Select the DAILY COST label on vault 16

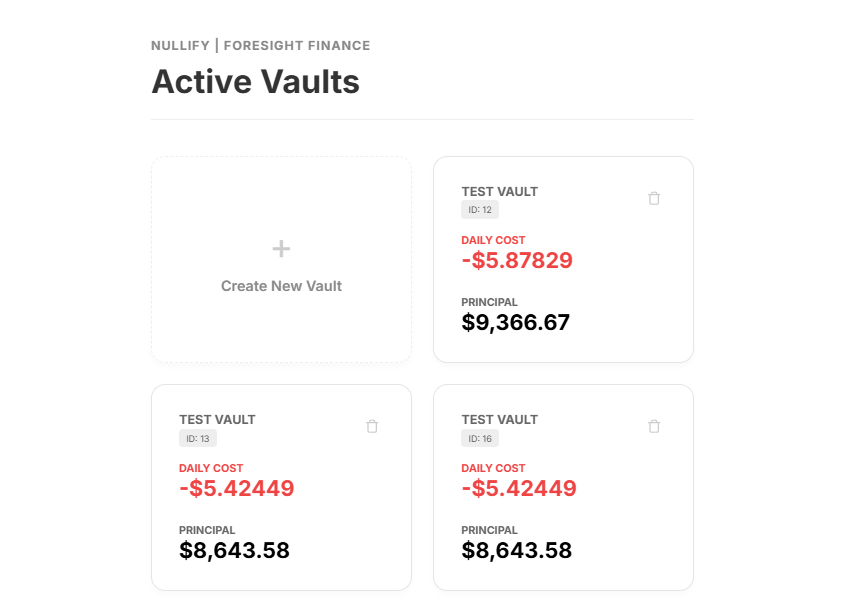493,468
